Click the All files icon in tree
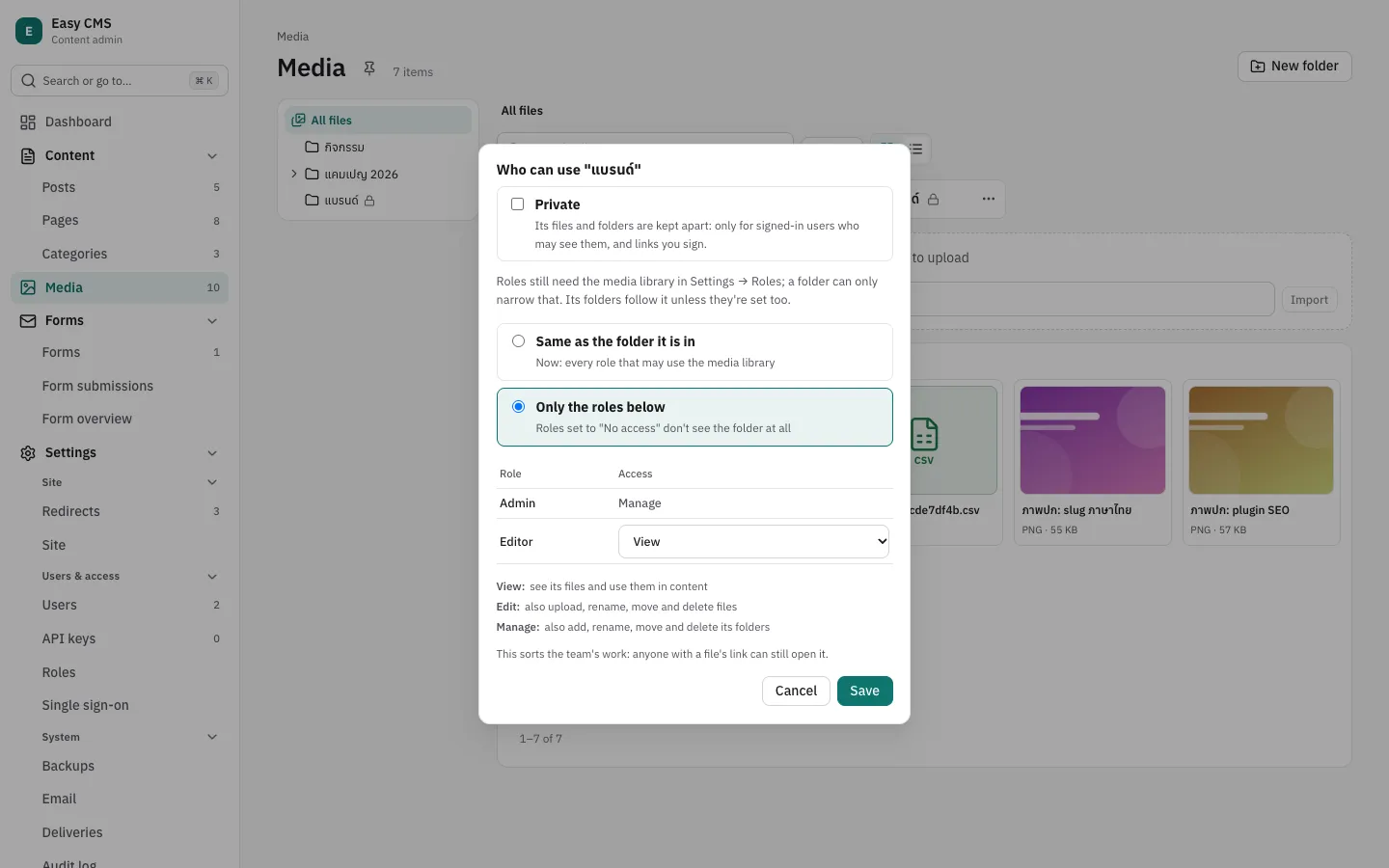This screenshot has width=1389, height=868. (x=299, y=121)
